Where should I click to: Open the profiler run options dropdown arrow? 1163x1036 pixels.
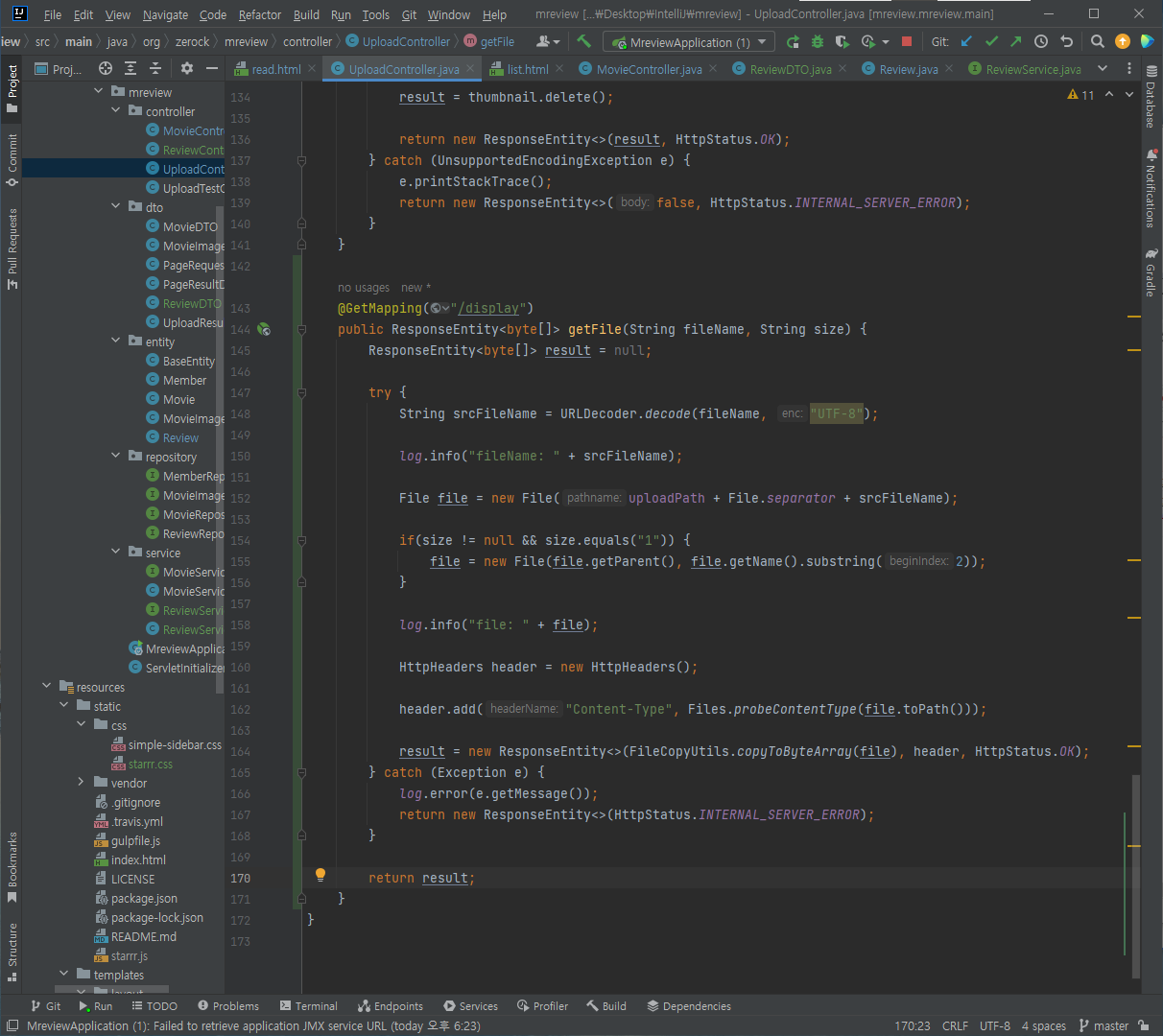(x=885, y=41)
